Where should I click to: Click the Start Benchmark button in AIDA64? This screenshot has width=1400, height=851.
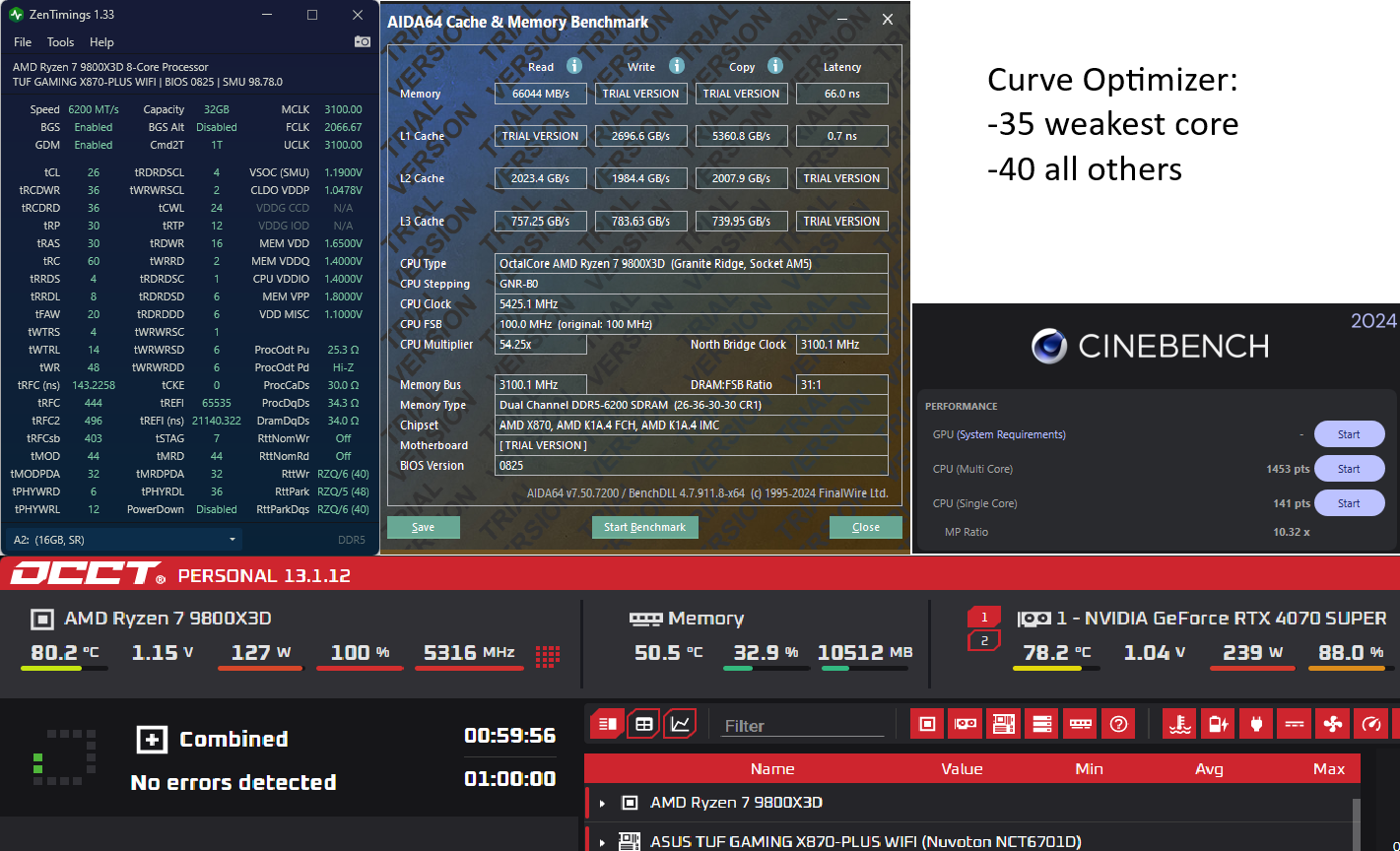point(644,527)
